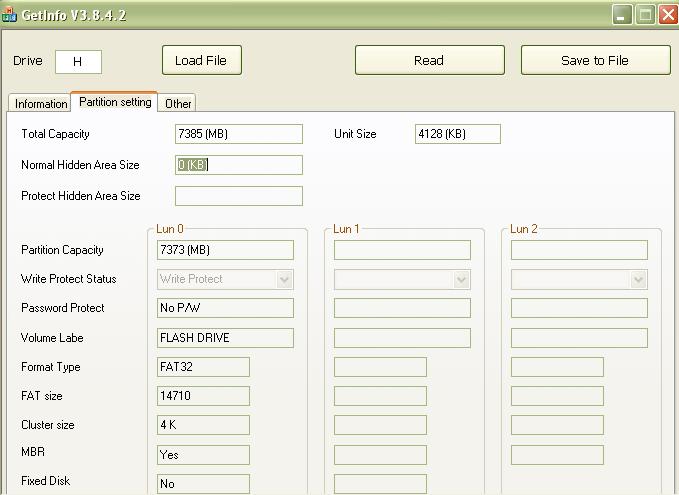Click Lun 1 Password Protect field
The image size is (679, 495).
[402, 308]
